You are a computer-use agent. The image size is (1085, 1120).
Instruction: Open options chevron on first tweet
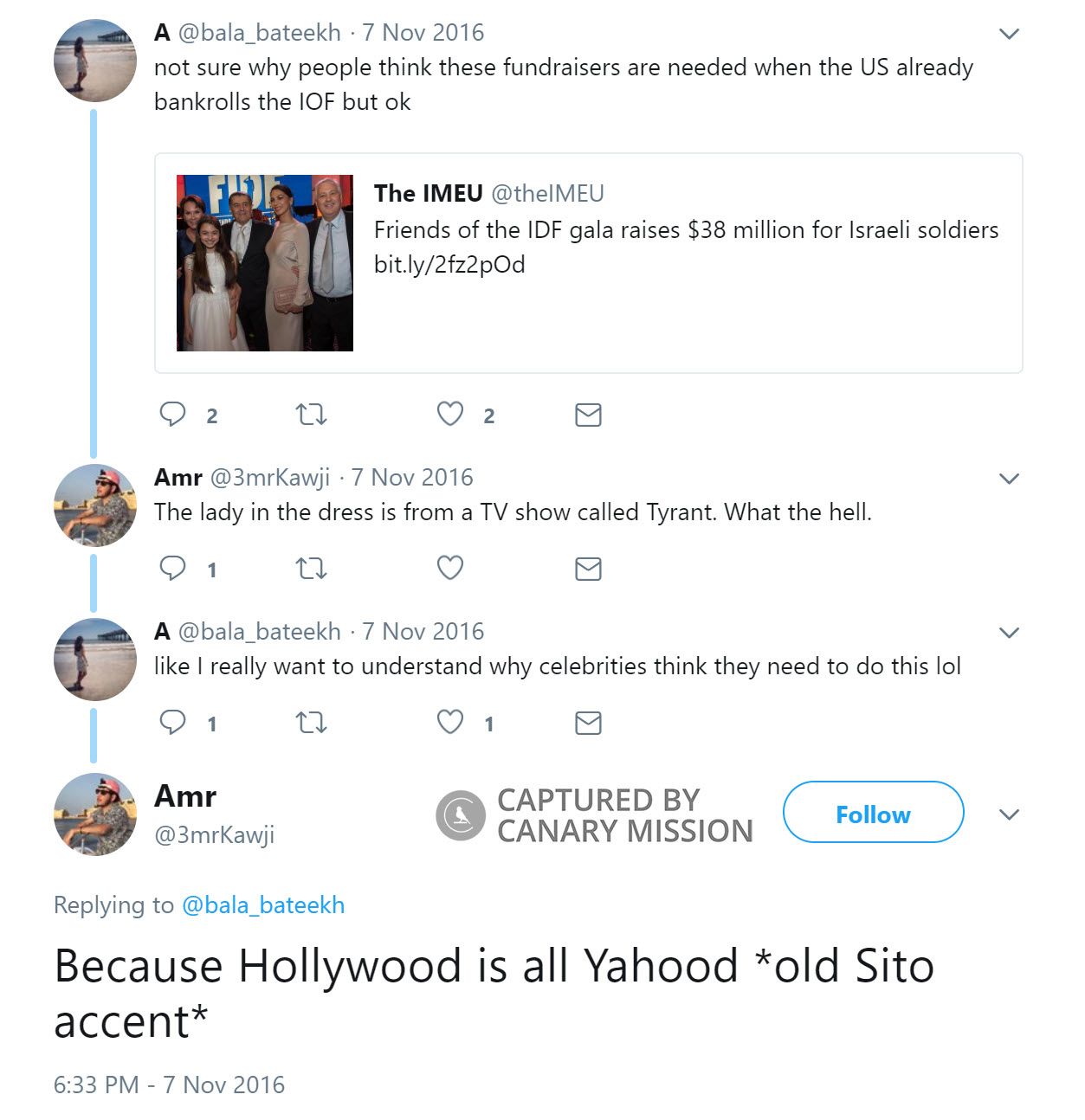click(1009, 35)
